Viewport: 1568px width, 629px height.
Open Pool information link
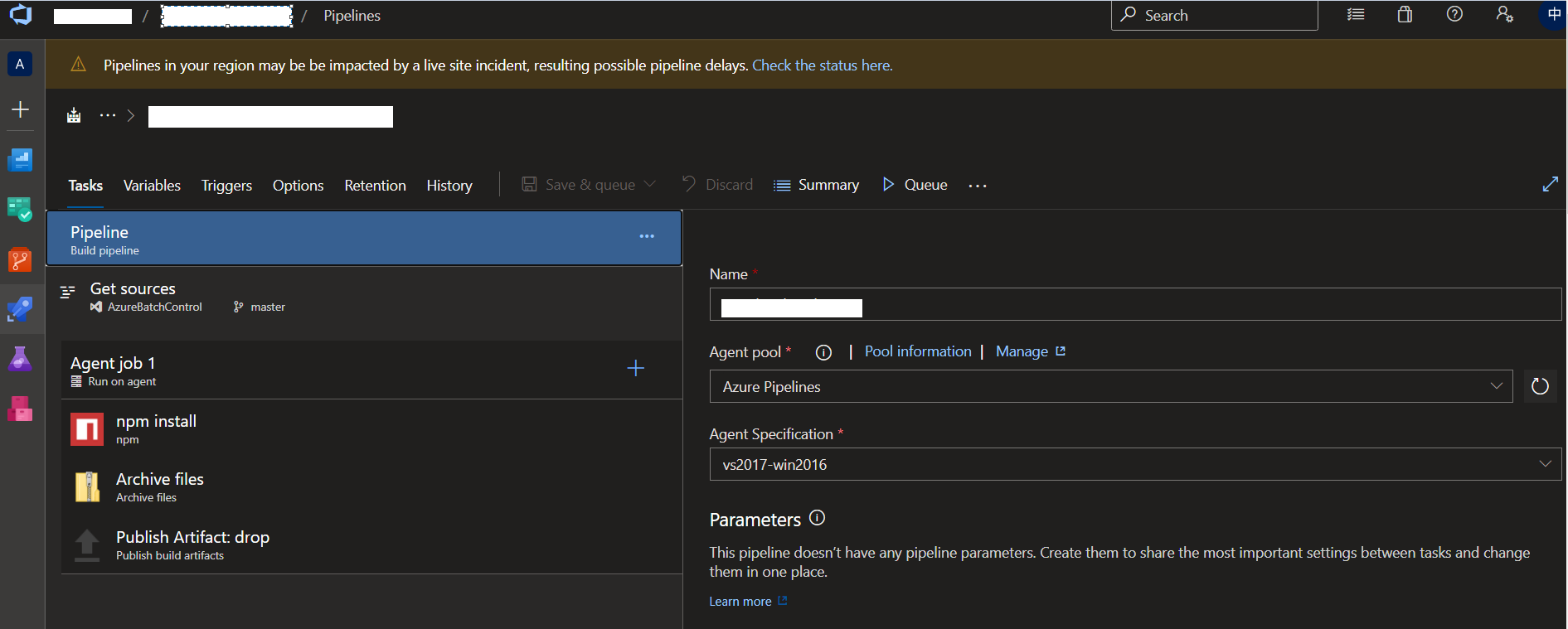pyautogui.click(x=918, y=351)
